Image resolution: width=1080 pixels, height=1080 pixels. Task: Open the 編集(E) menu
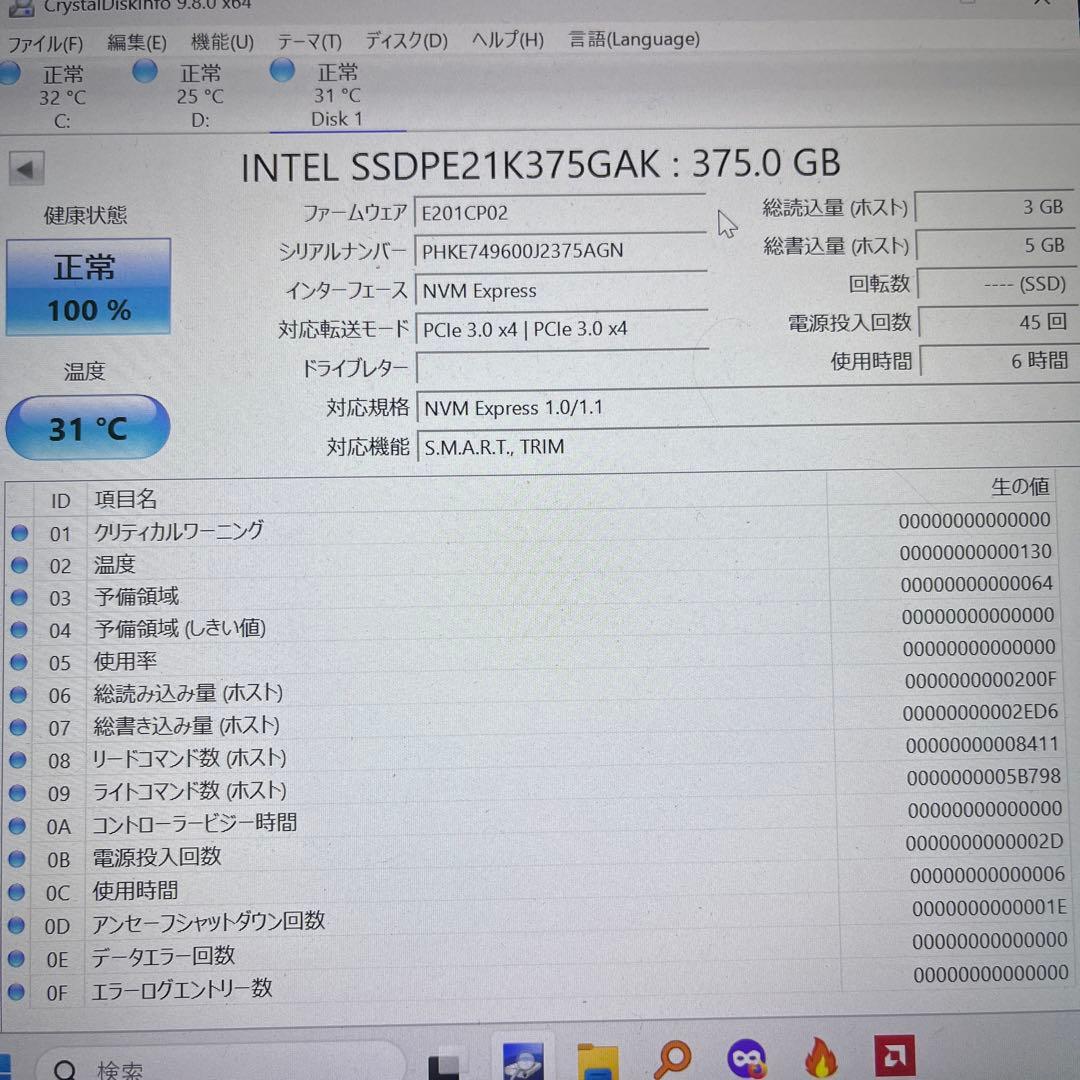[x=136, y=43]
